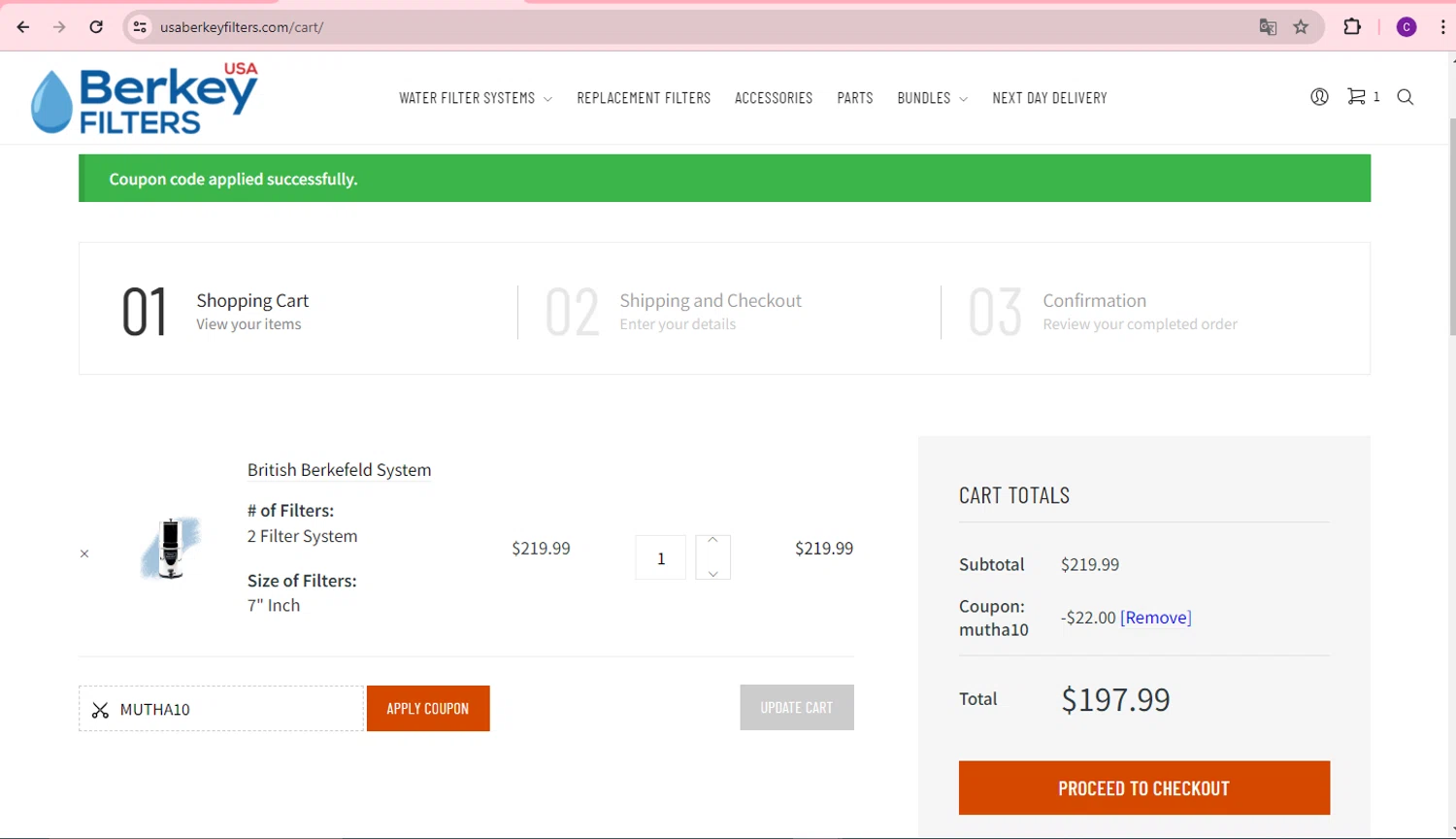Screen dimensions: 1456x839
Task: Click the browser forward arrow
Action: click(59, 27)
